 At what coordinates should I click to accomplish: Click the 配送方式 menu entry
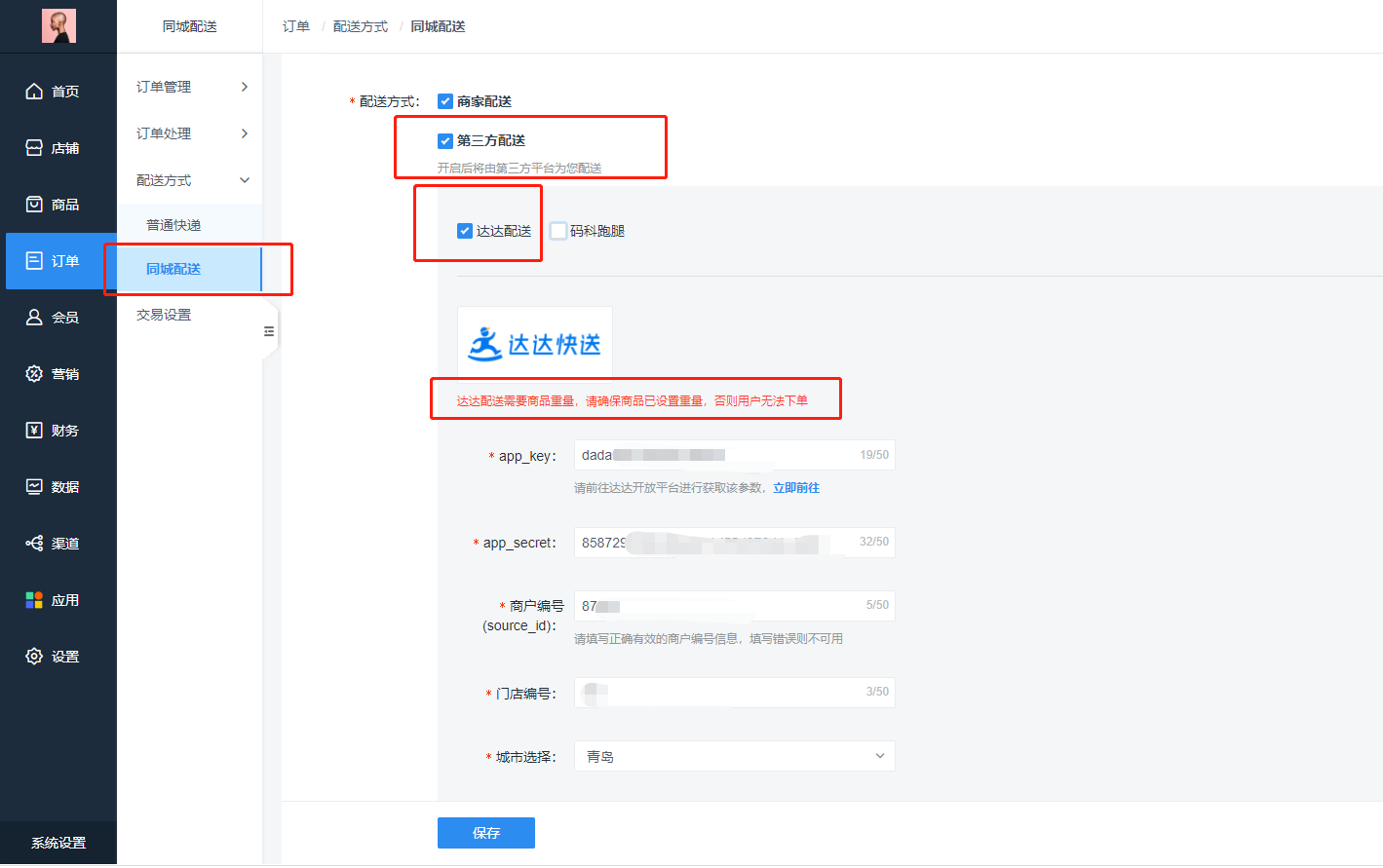pyautogui.click(x=190, y=180)
